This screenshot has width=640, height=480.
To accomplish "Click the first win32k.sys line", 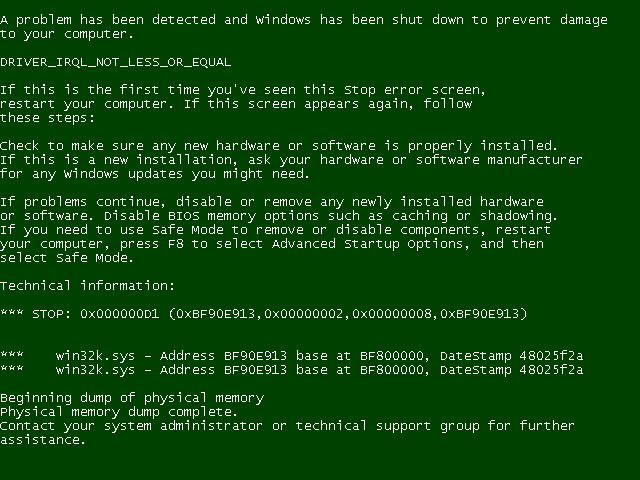I will [291, 356].
